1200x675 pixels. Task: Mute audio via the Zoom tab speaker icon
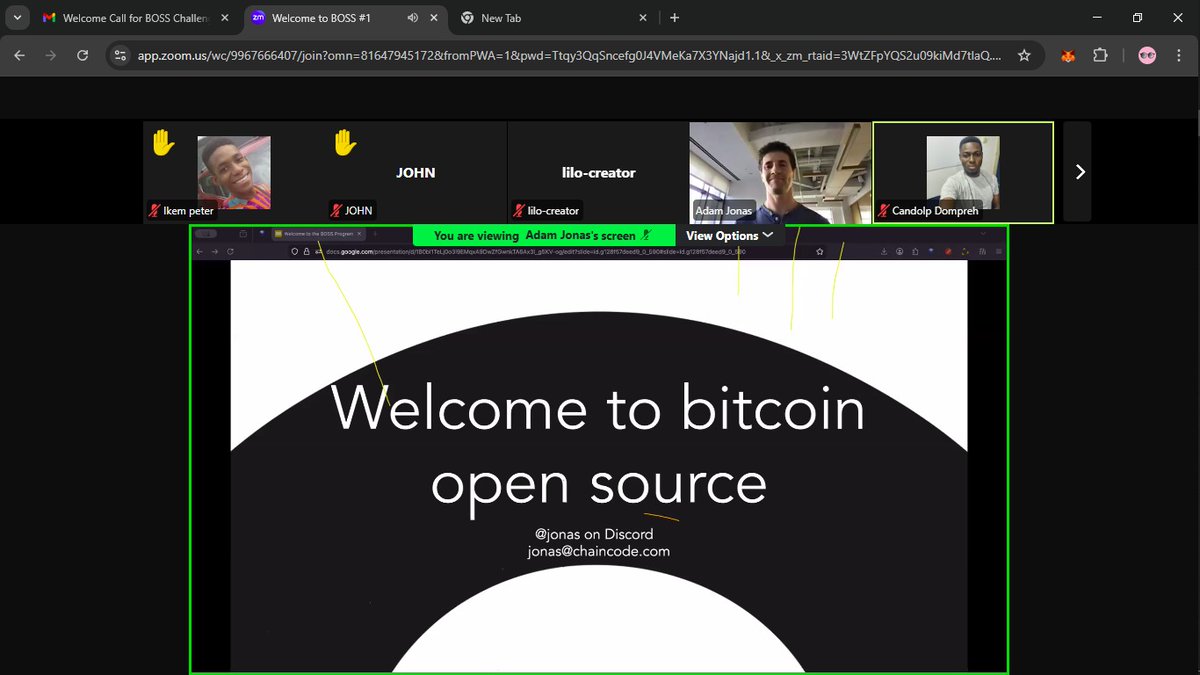413,18
